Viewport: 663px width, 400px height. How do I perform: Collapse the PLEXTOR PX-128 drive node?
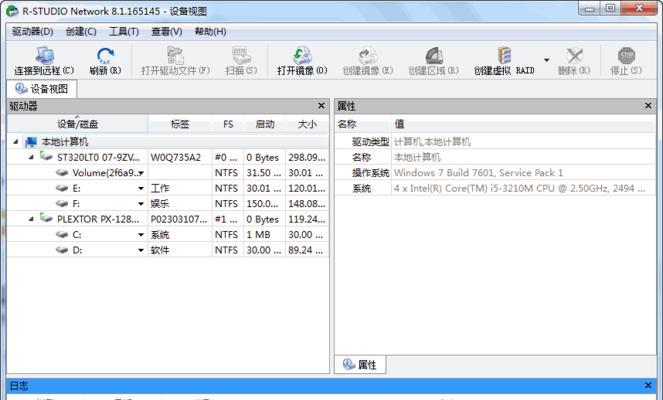point(31,219)
